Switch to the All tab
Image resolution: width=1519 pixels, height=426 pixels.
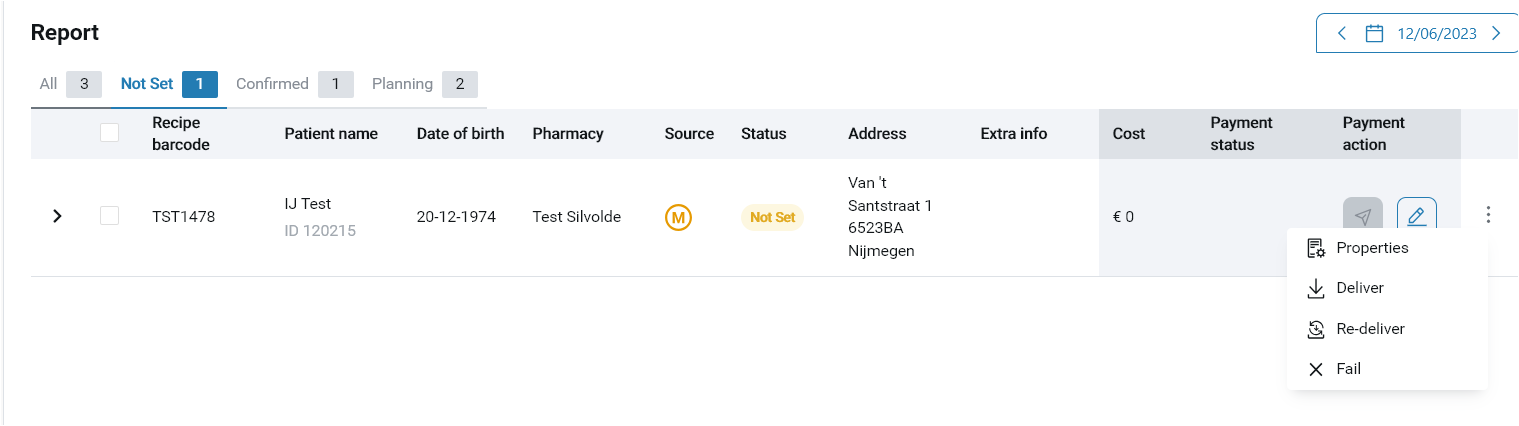coord(49,84)
